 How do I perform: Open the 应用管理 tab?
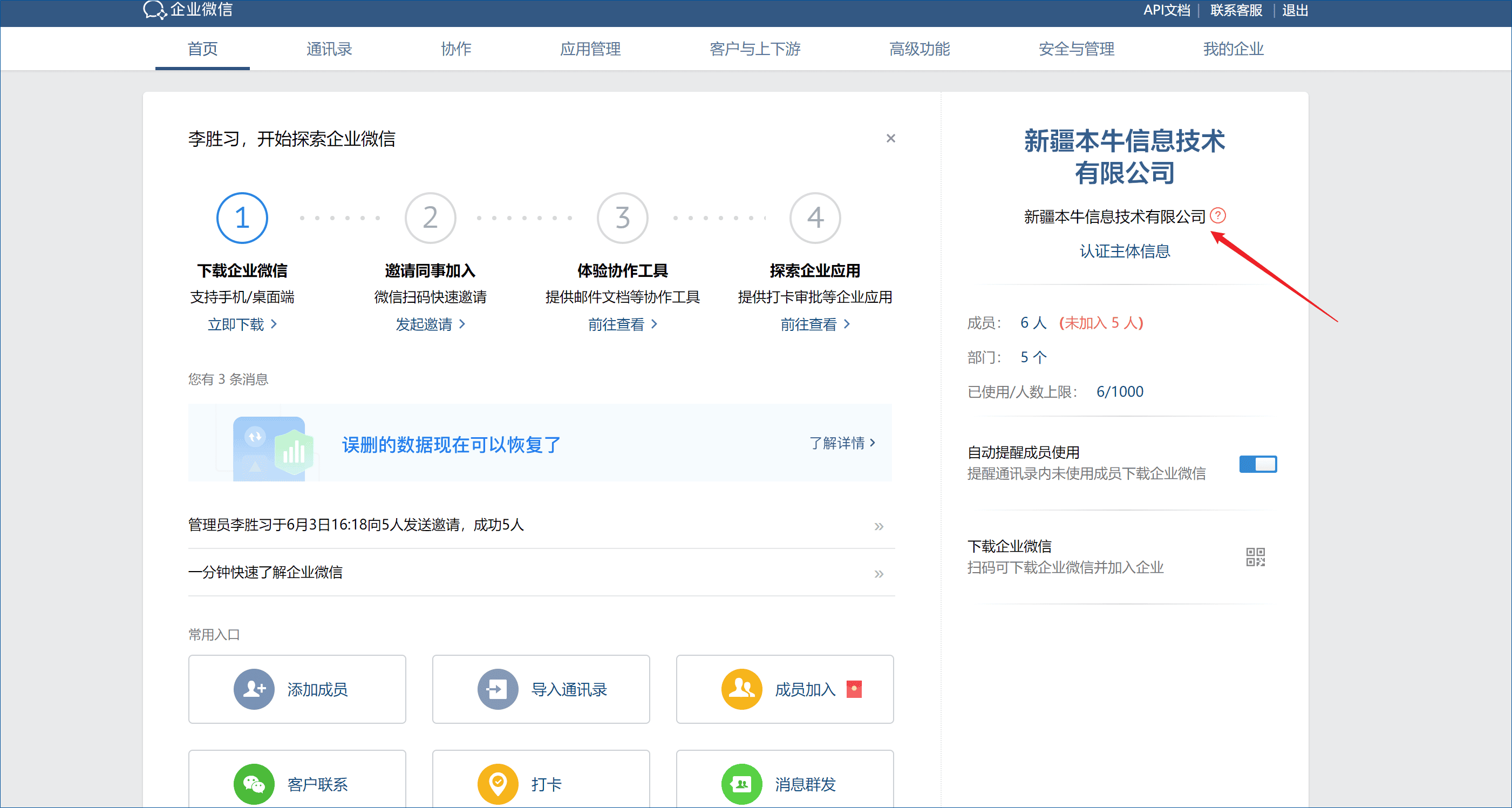pos(590,49)
